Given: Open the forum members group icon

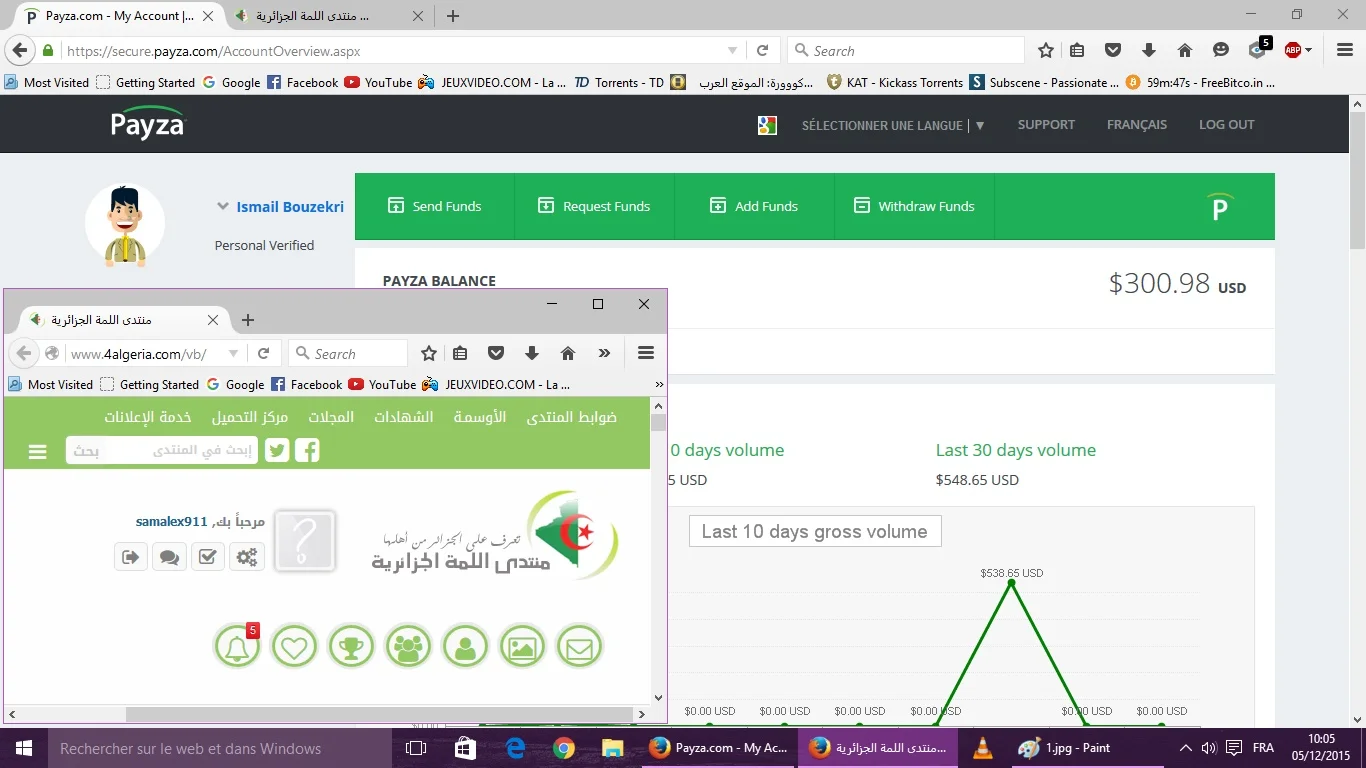Looking at the screenshot, I should [x=408, y=647].
